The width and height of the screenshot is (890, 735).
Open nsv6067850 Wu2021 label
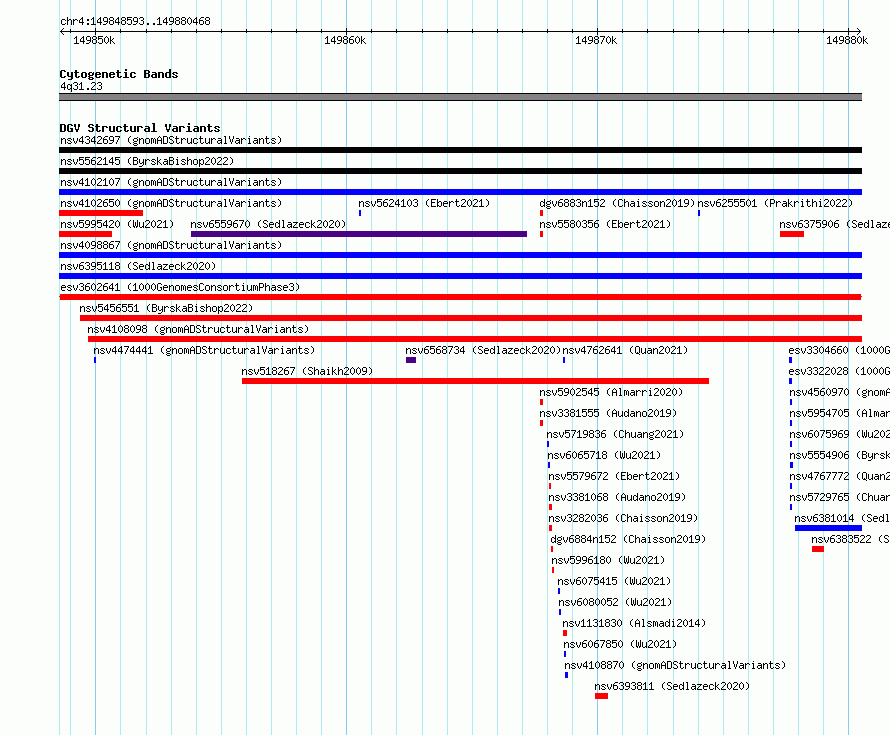pyautogui.click(x=620, y=644)
